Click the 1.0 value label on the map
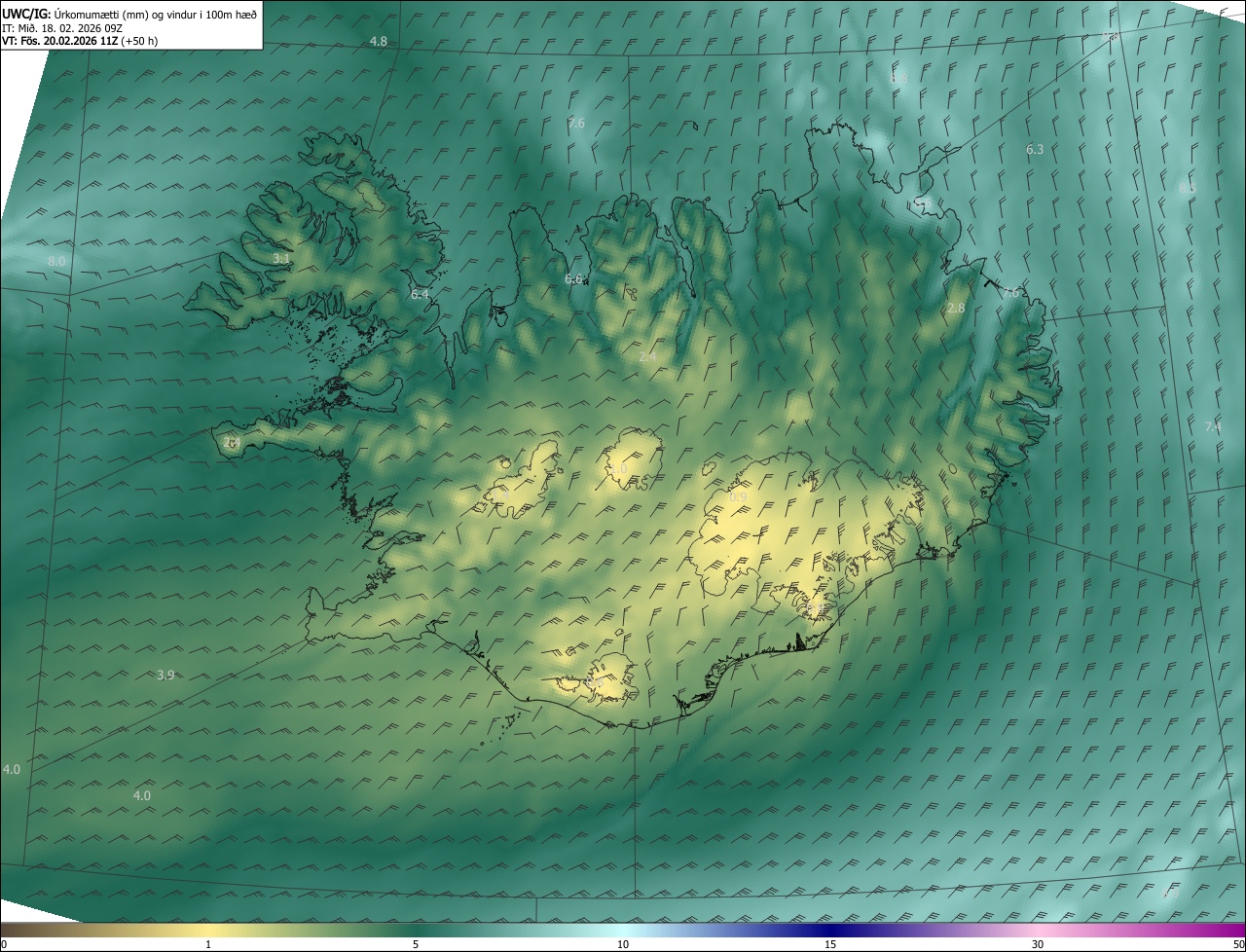This screenshot has height=952, width=1246. 618,469
